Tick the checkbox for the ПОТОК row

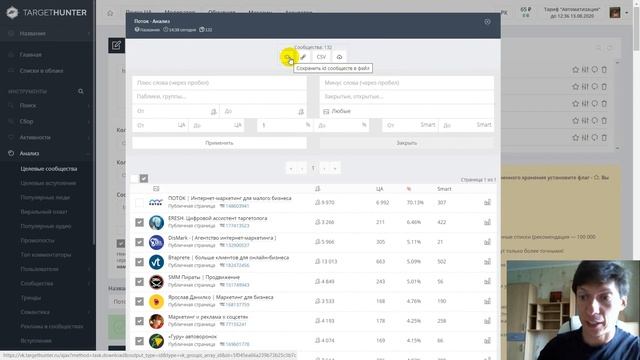point(140,202)
